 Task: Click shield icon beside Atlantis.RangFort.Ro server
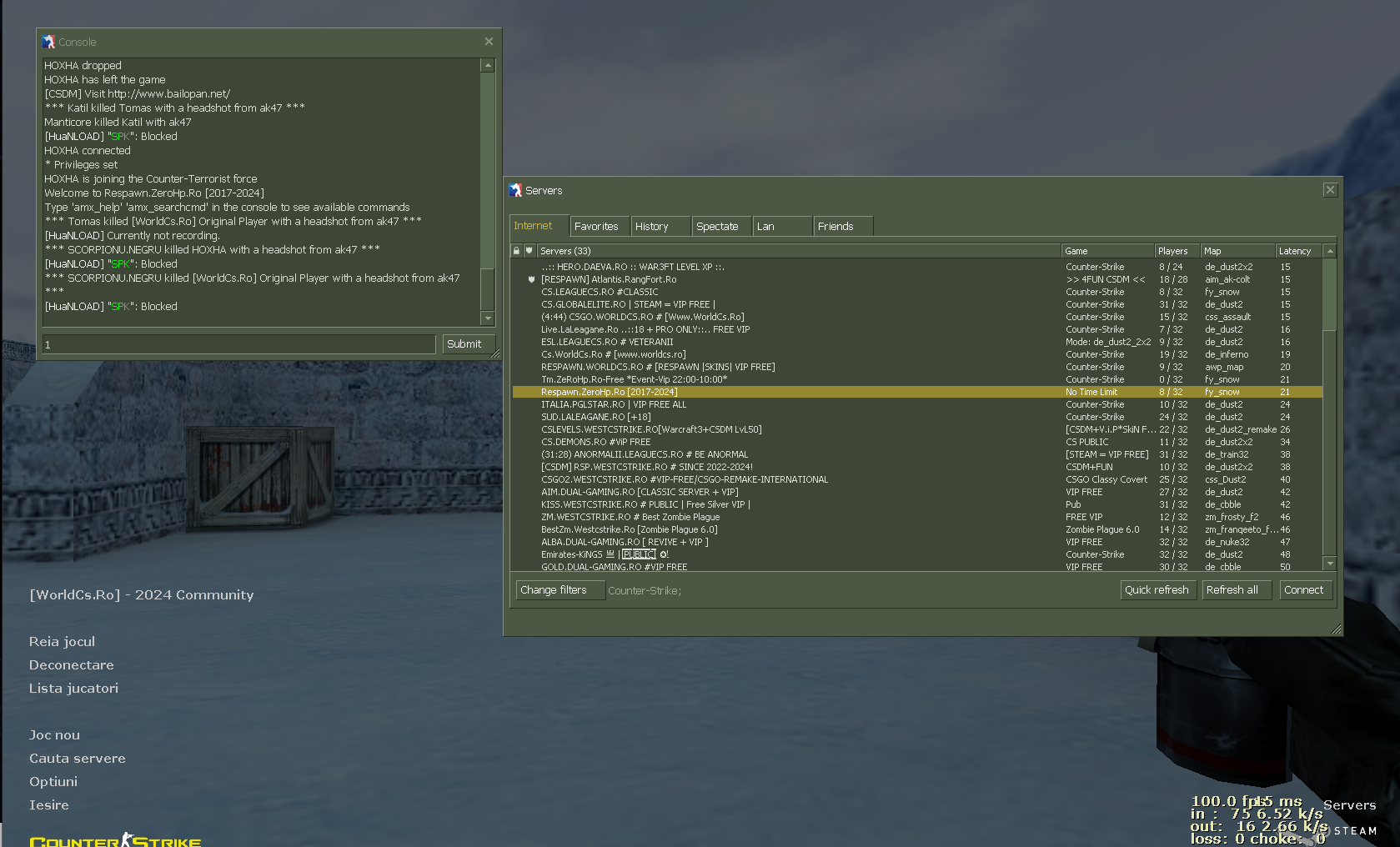click(x=531, y=279)
